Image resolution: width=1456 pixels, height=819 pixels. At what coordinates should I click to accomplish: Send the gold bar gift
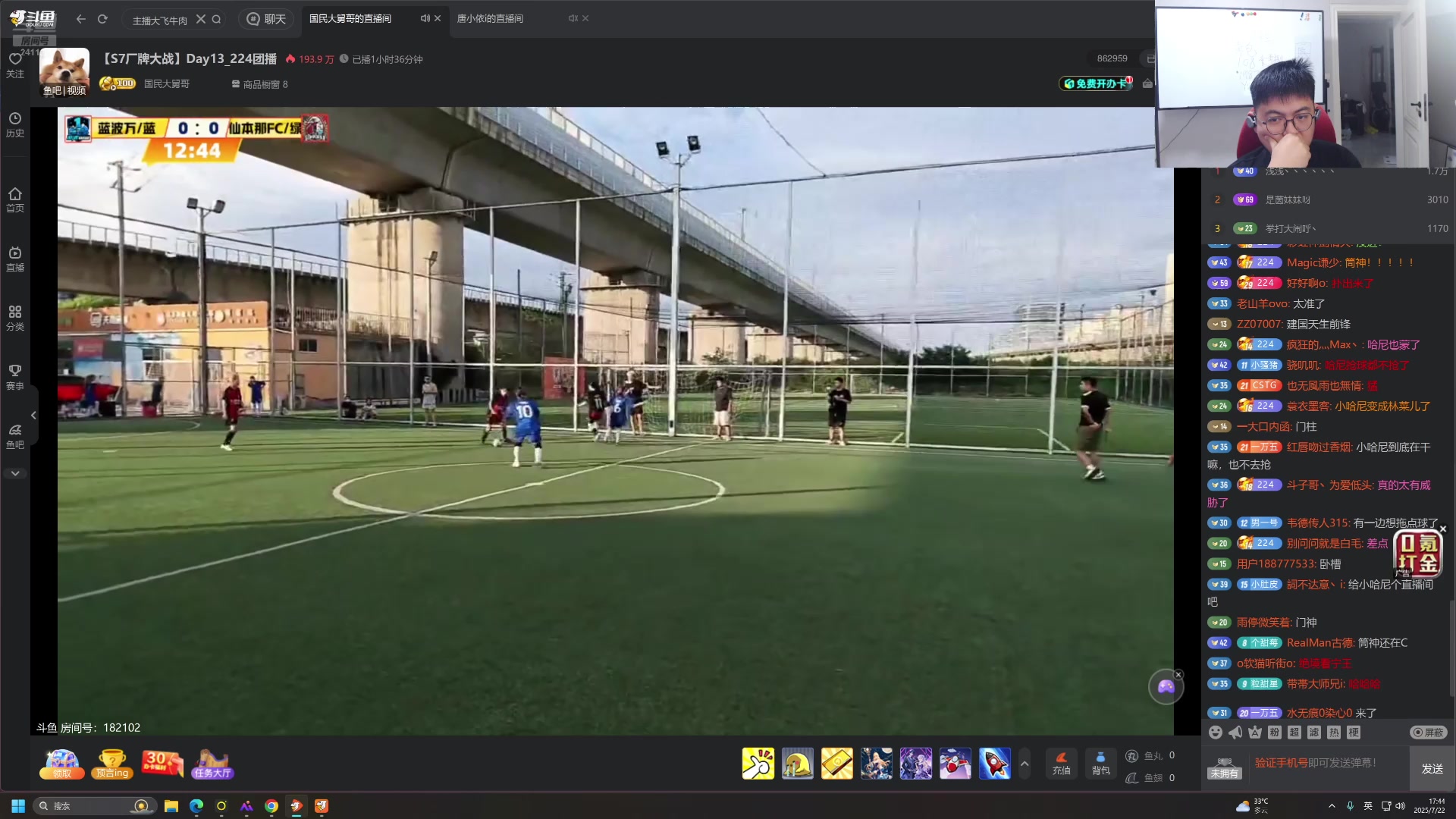click(836, 764)
